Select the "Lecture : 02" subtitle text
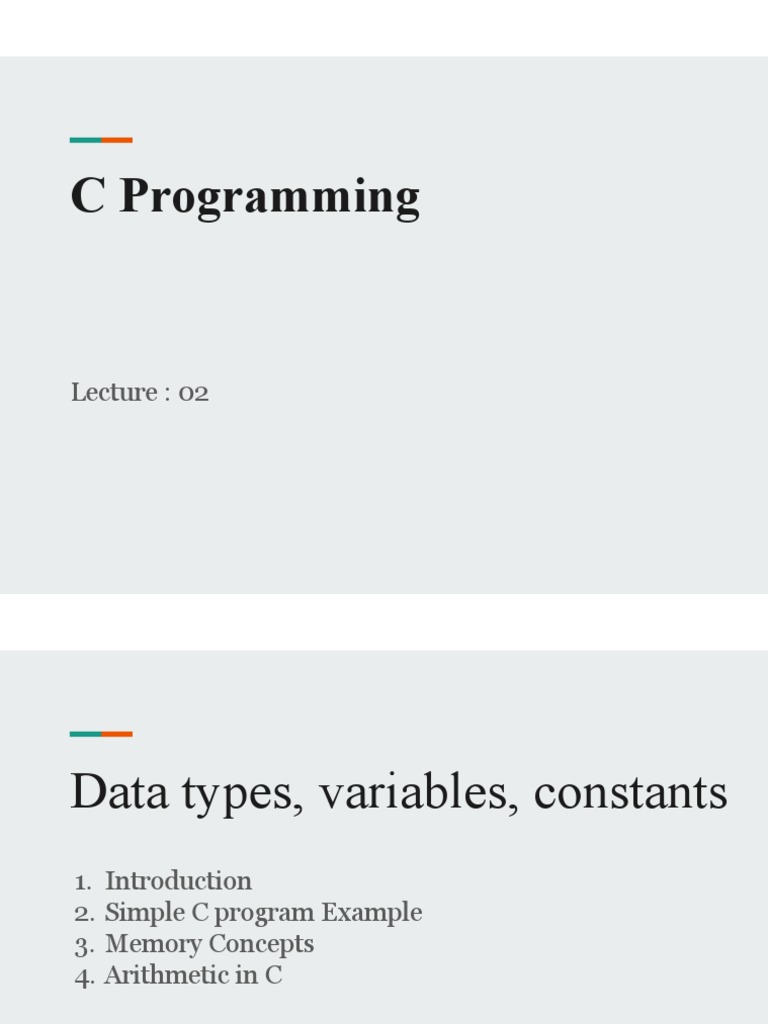Viewport: 768px width, 1024px height. 139,392
